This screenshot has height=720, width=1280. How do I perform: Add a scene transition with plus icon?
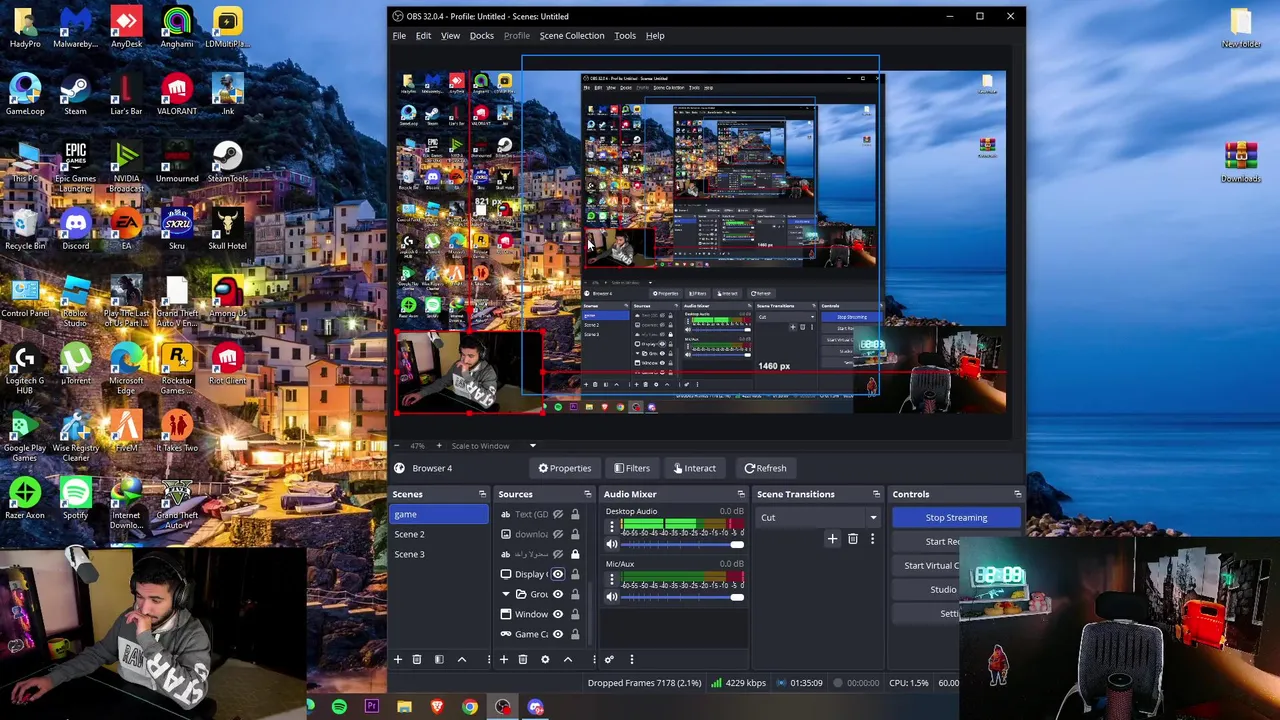832,539
